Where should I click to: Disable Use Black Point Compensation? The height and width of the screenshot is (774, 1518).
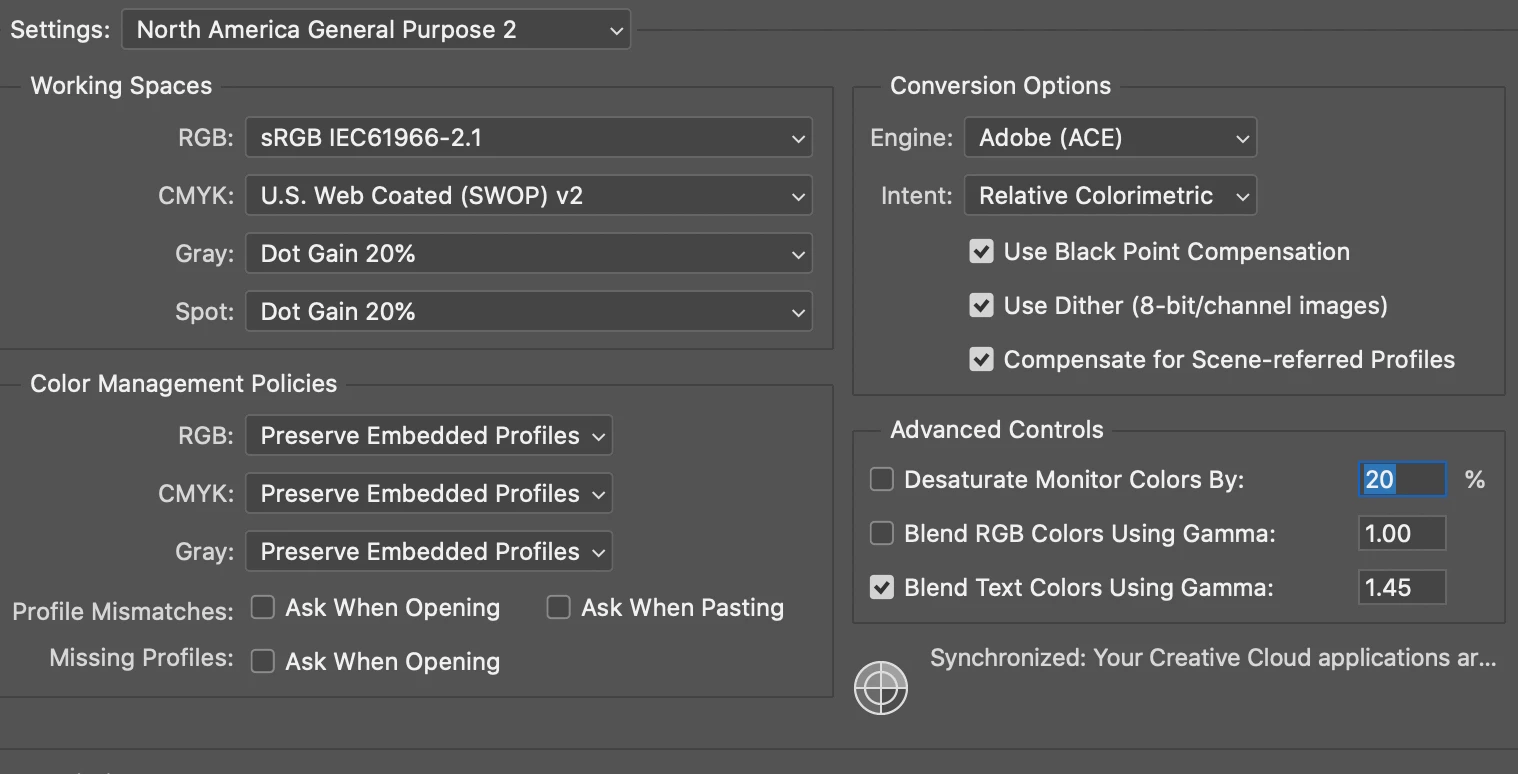981,252
